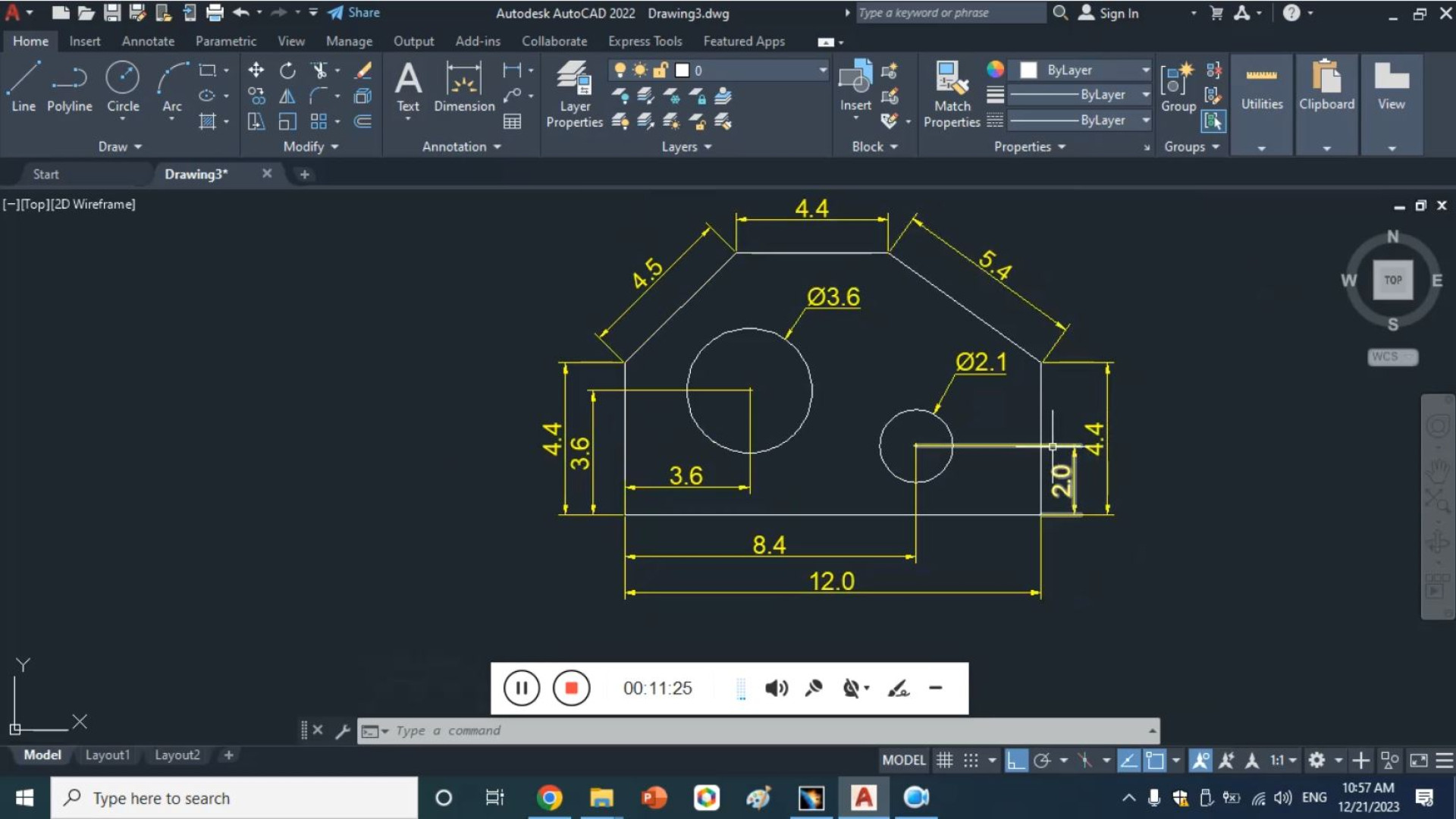
Task: Toggle snap mode dots
Action: pyautogui.click(x=971, y=760)
